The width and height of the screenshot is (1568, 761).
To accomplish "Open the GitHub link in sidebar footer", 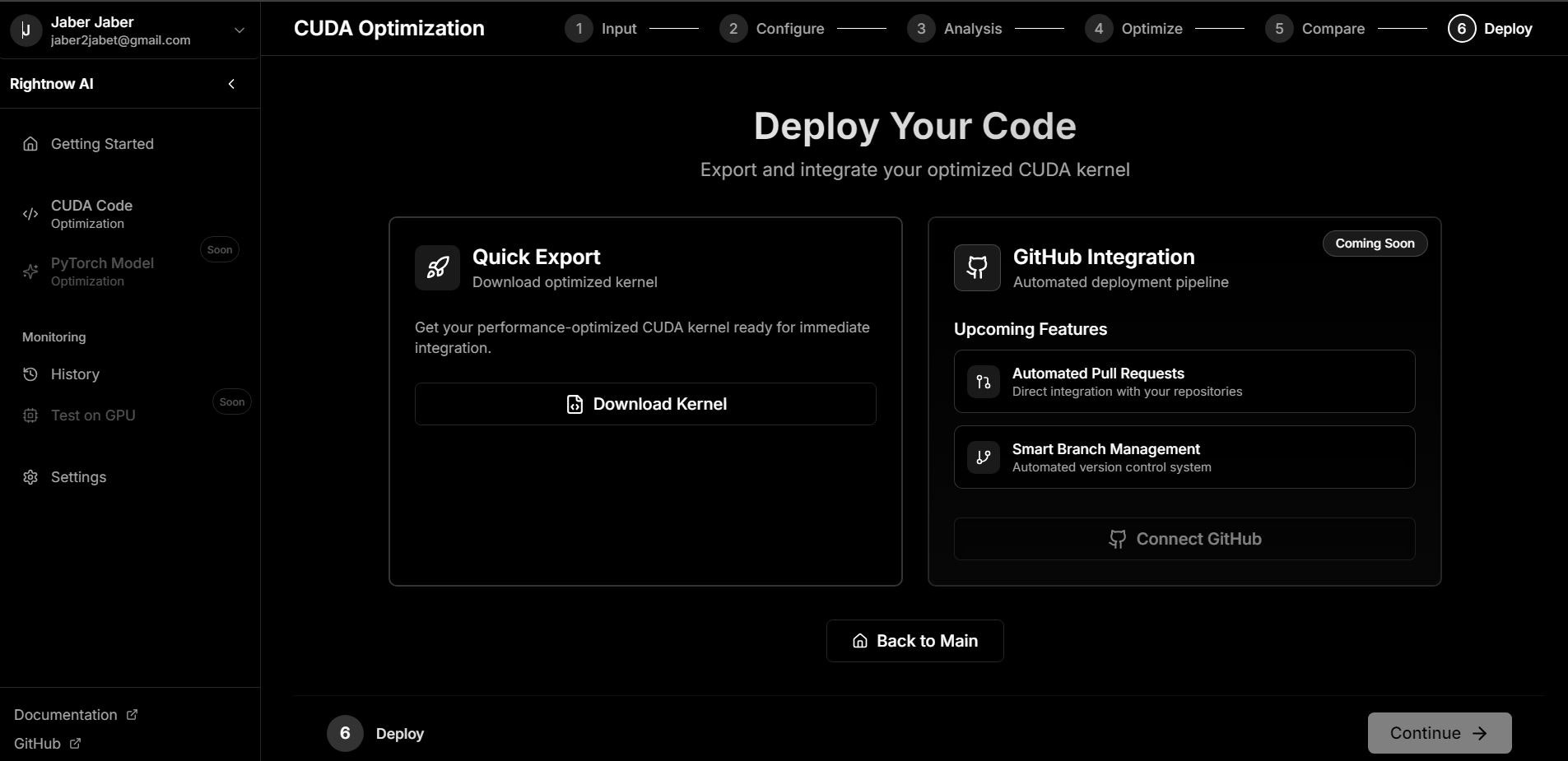I will click(x=47, y=744).
